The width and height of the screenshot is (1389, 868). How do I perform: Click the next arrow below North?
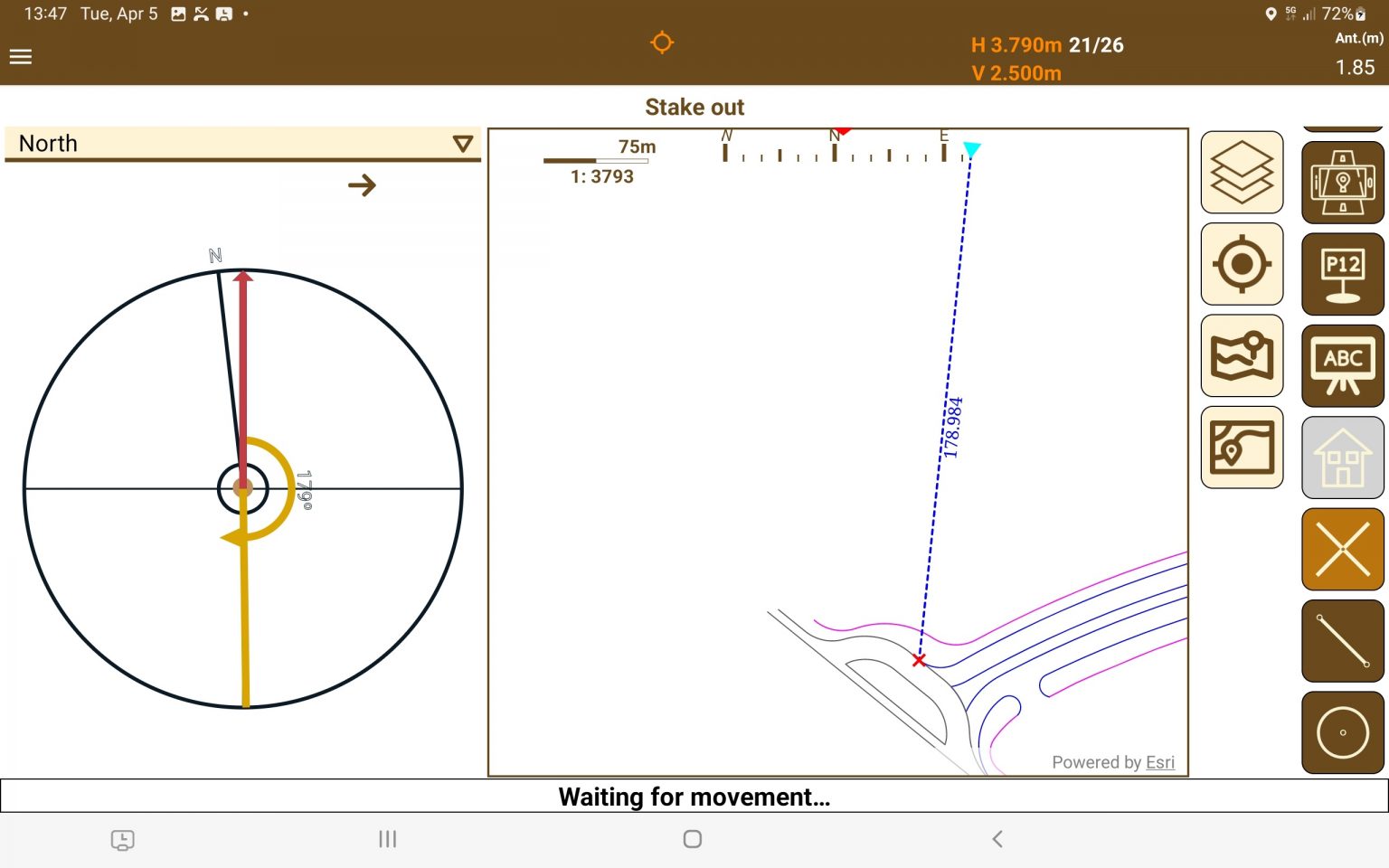coord(362,185)
